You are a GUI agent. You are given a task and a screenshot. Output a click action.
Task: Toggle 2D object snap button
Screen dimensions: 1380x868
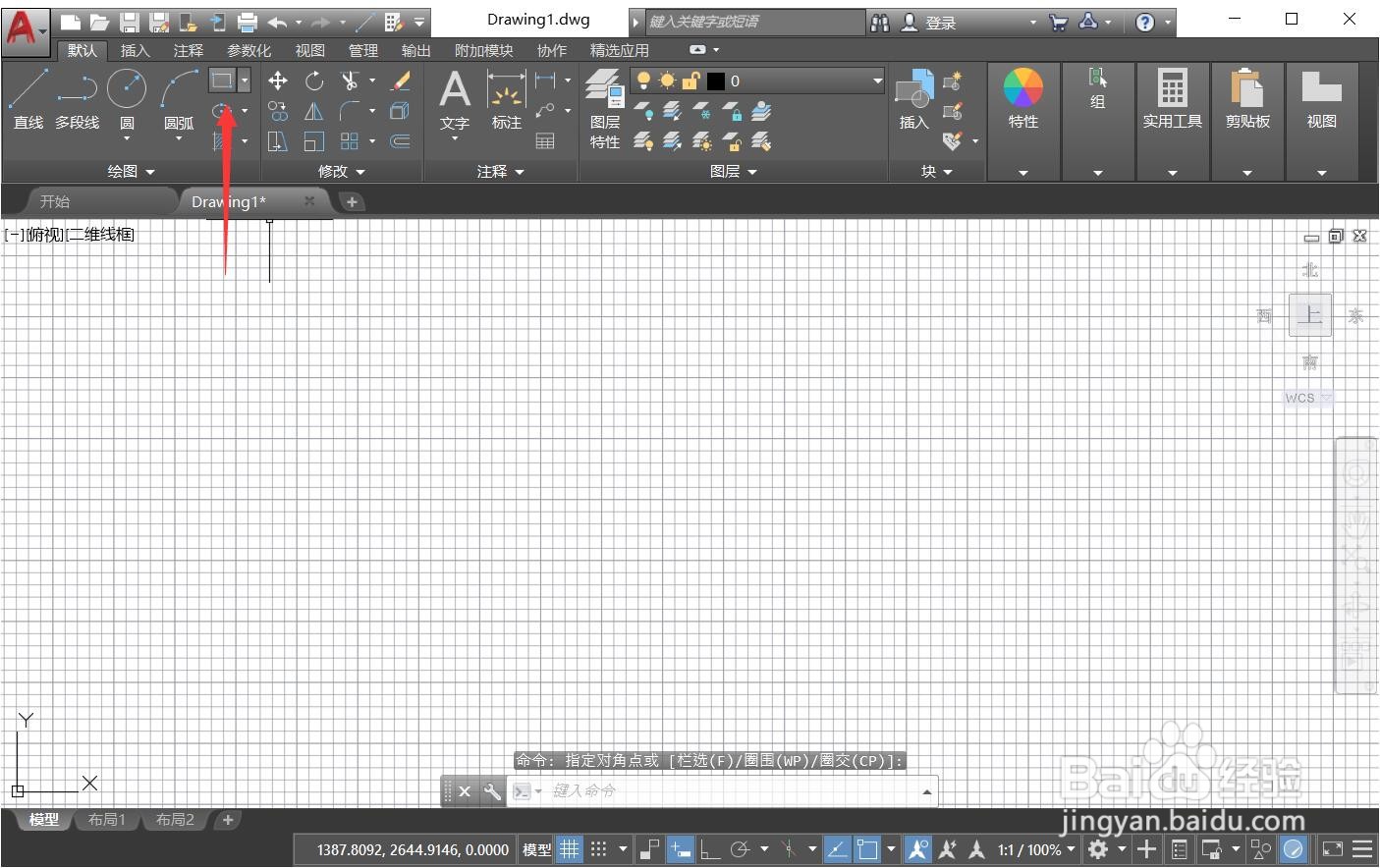point(866,849)
